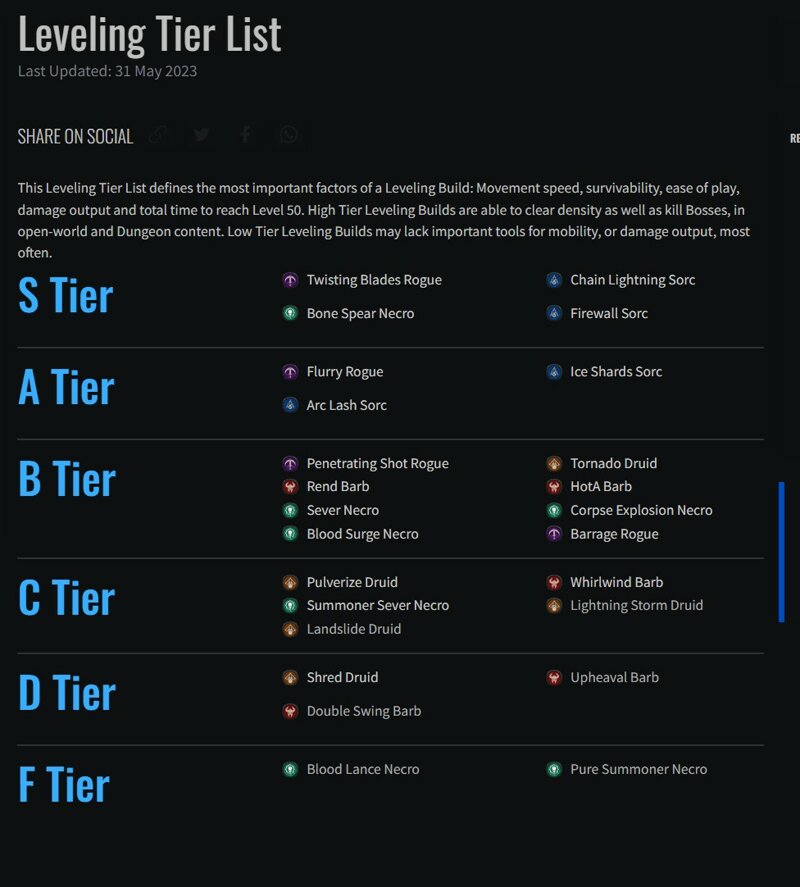Image resolution: width=800 pixels, height=887 pixels.
Task: Click the blue page scrollbar thumb
Action: pos(781,552)
